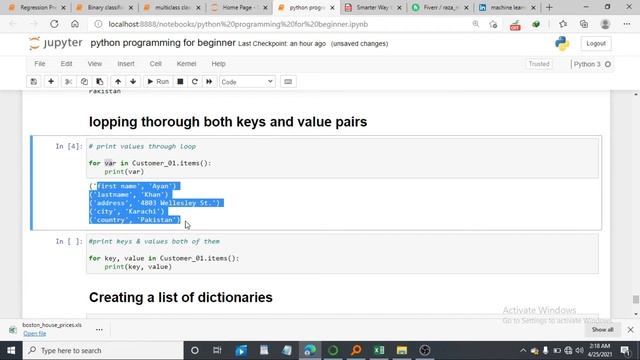Click the Trusted notebook indicator
The width and height of the screenshot is (640, 360).
(x=539, y=64)
